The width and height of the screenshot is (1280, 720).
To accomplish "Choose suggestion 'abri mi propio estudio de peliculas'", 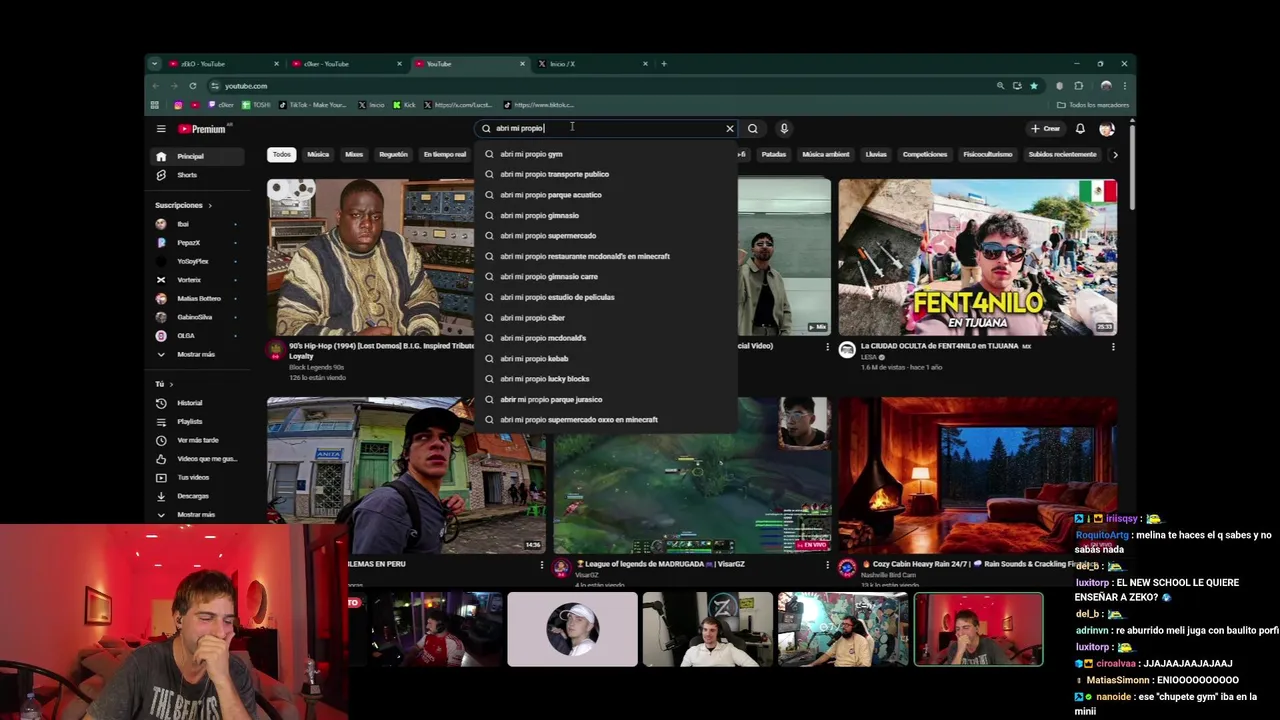I will (606, 297).
